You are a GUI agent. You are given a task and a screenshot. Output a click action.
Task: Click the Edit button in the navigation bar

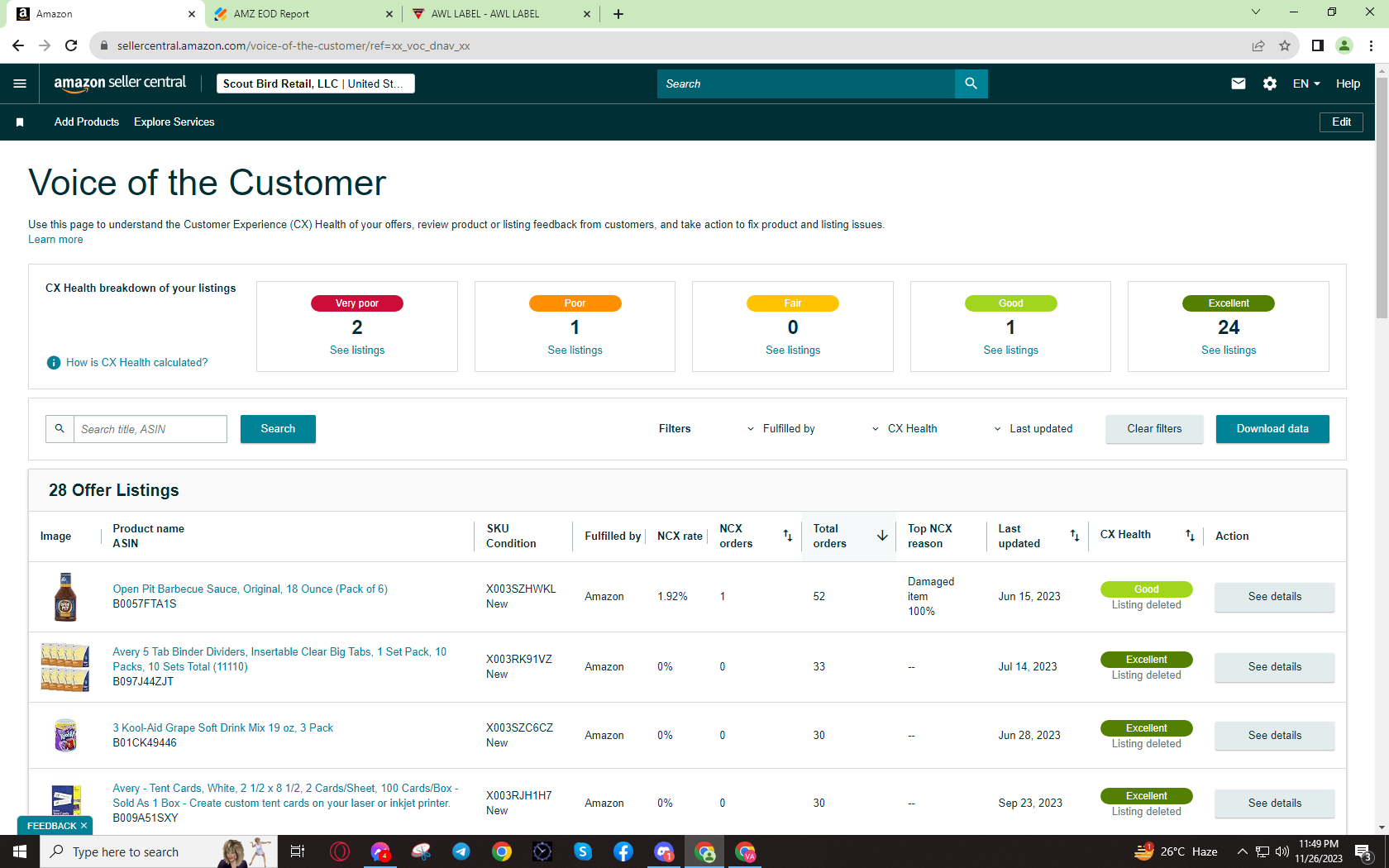(1341, 122)
